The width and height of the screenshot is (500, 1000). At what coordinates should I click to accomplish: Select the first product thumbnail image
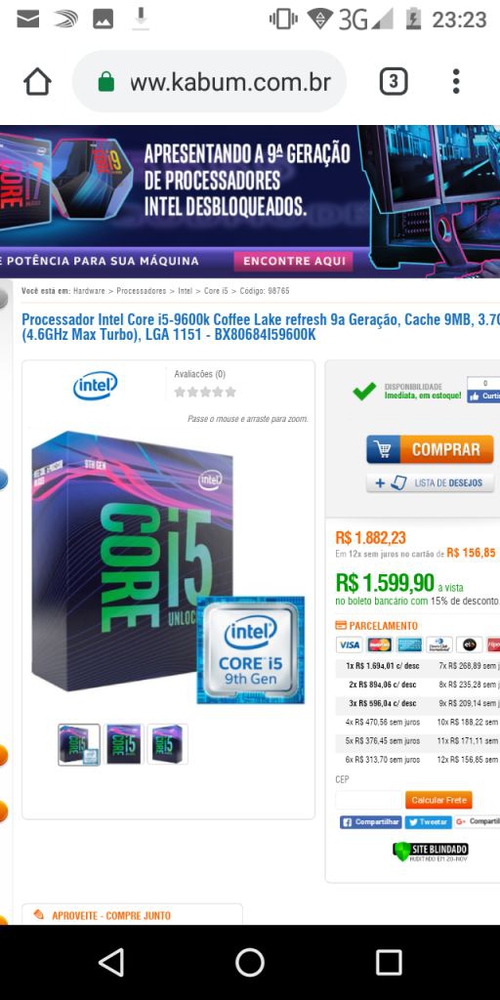[79, 744]
